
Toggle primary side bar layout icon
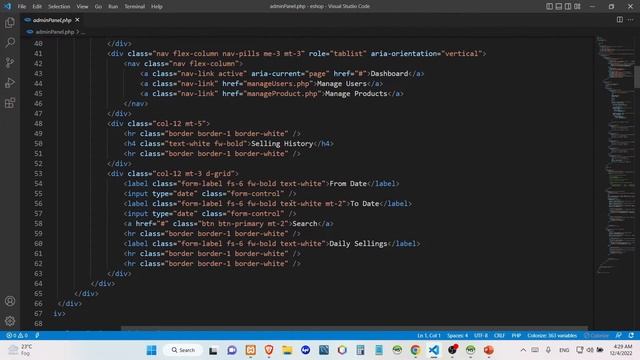pos(549,6)
